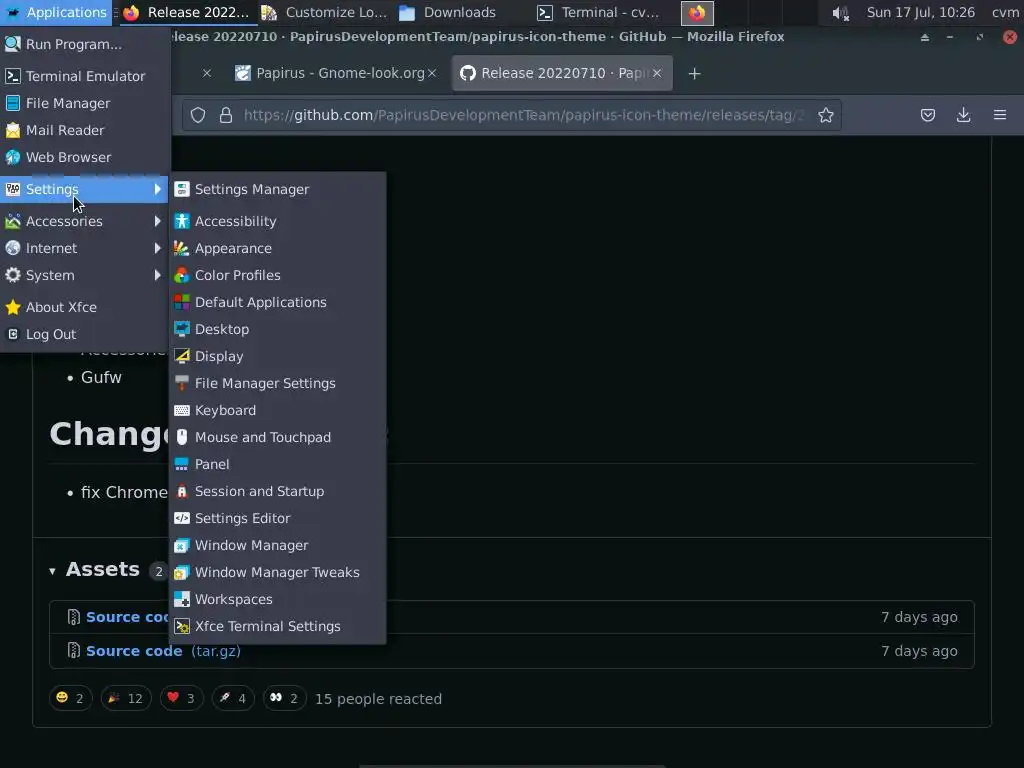Click the heart reaction with 3
The width and height of the screenshot is (1024, 768).
click(x=182, y=699)
